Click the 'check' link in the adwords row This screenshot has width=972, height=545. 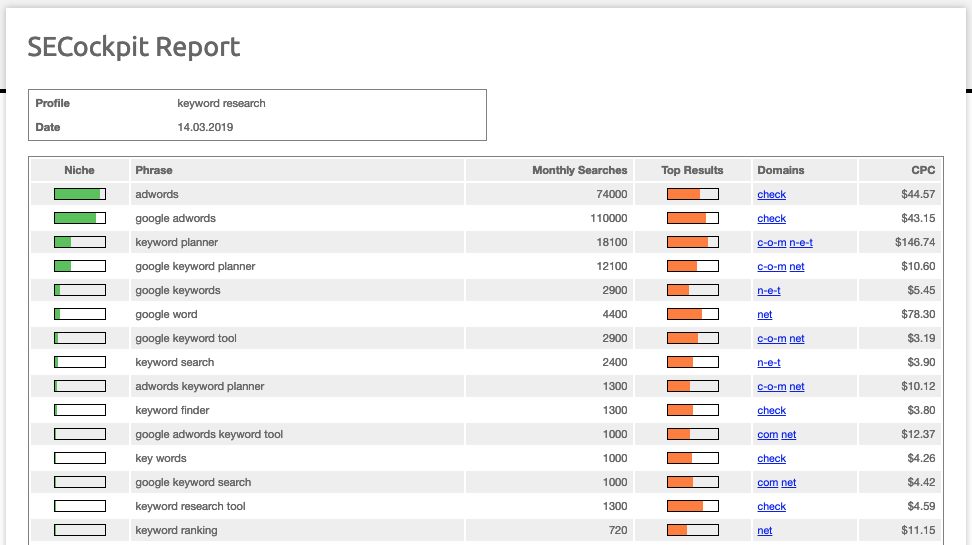click(x=771, y=195)
